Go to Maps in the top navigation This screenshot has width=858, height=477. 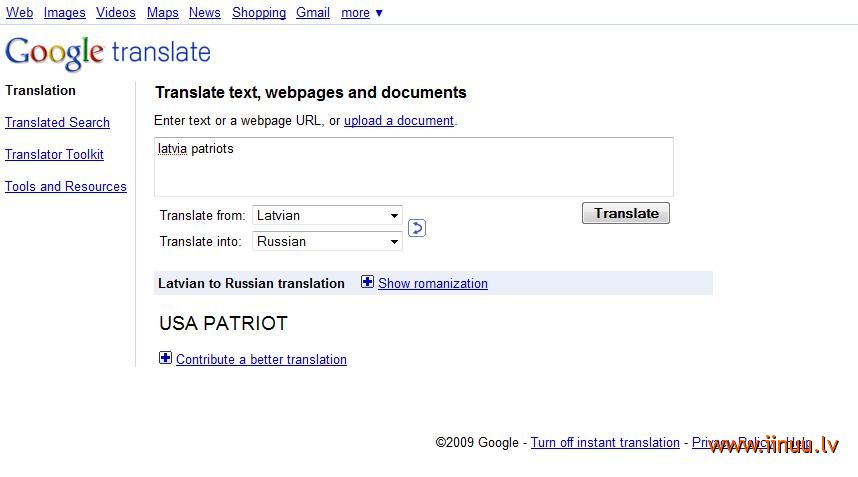(x=163, y=13)
